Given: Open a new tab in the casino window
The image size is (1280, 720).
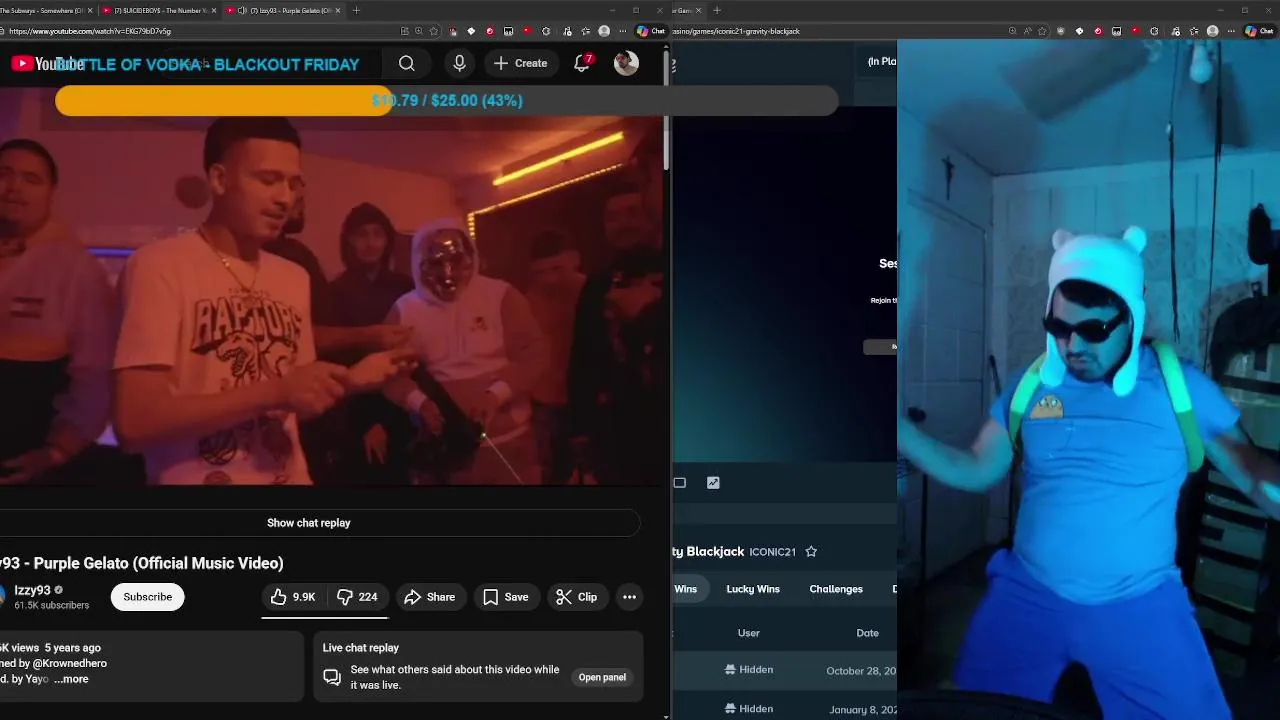Looking at the screenshot, I should (x=716, y=10).
